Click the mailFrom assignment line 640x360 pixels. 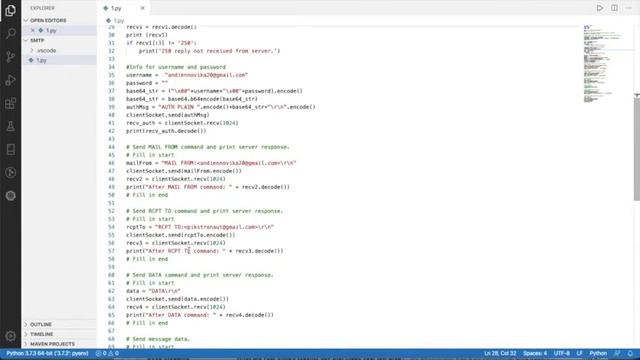[x=211, y=163]
